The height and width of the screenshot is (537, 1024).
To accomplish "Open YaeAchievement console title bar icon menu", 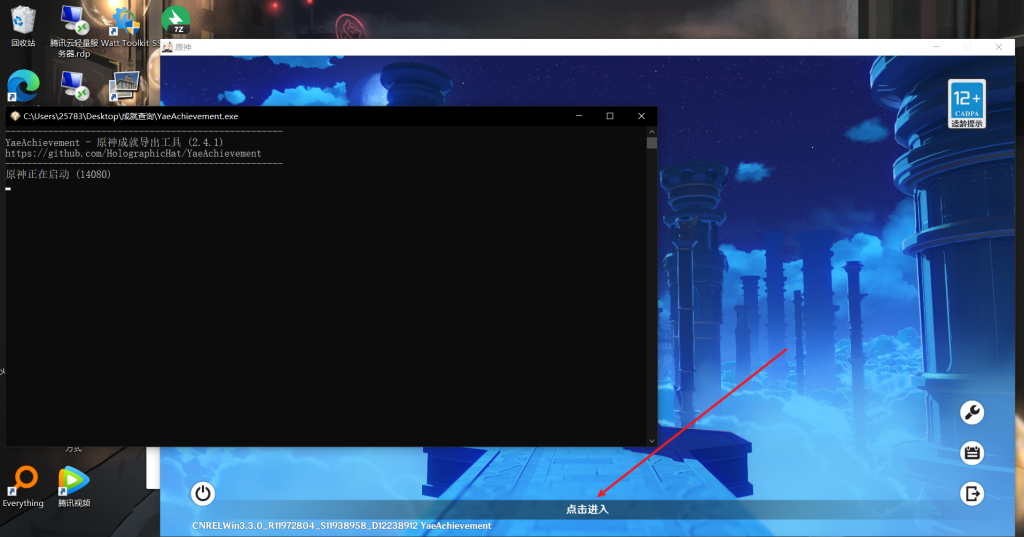I will 13,116.
